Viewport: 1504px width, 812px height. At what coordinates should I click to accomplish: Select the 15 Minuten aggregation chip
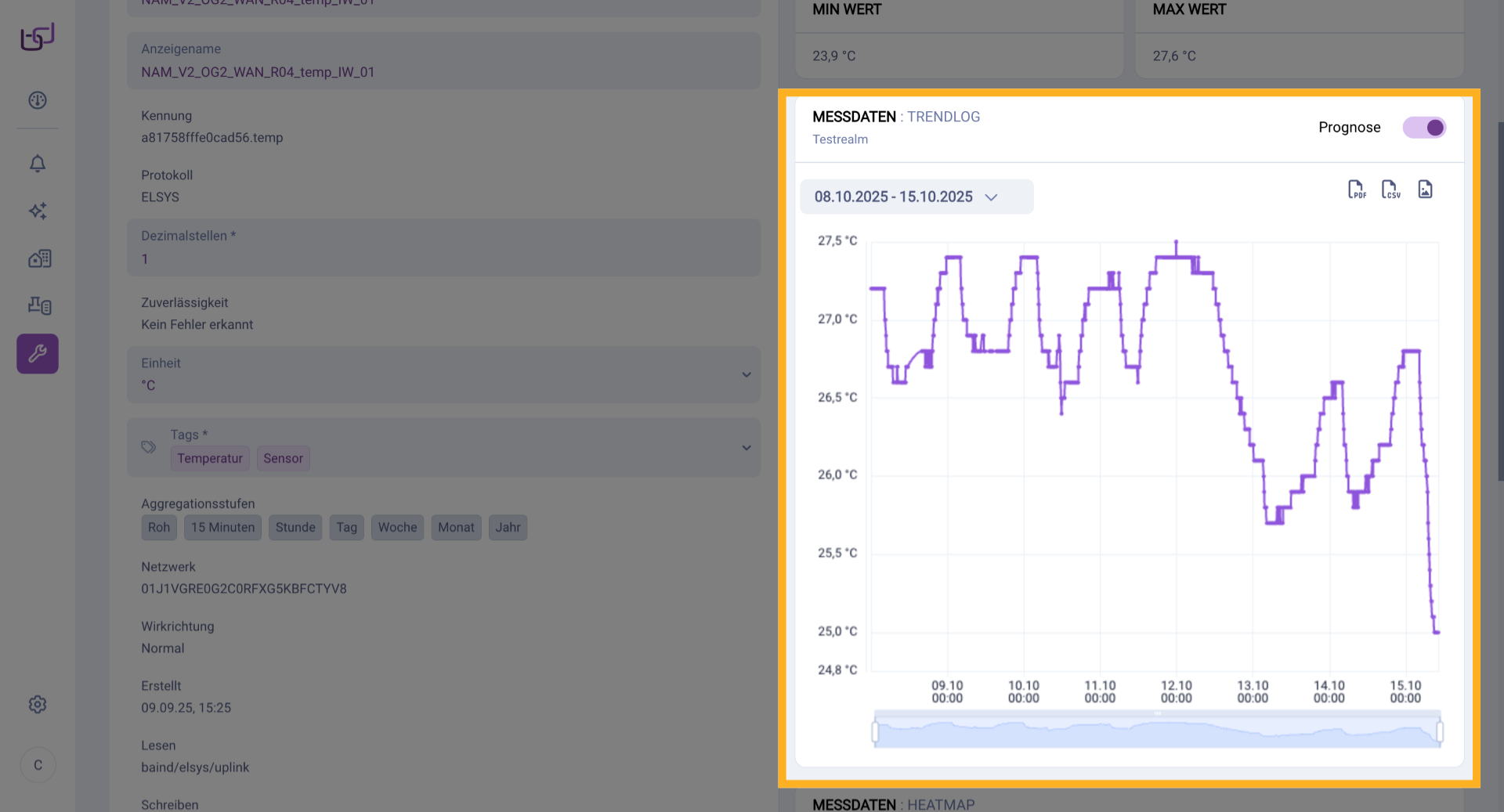(x=222, y=528)
